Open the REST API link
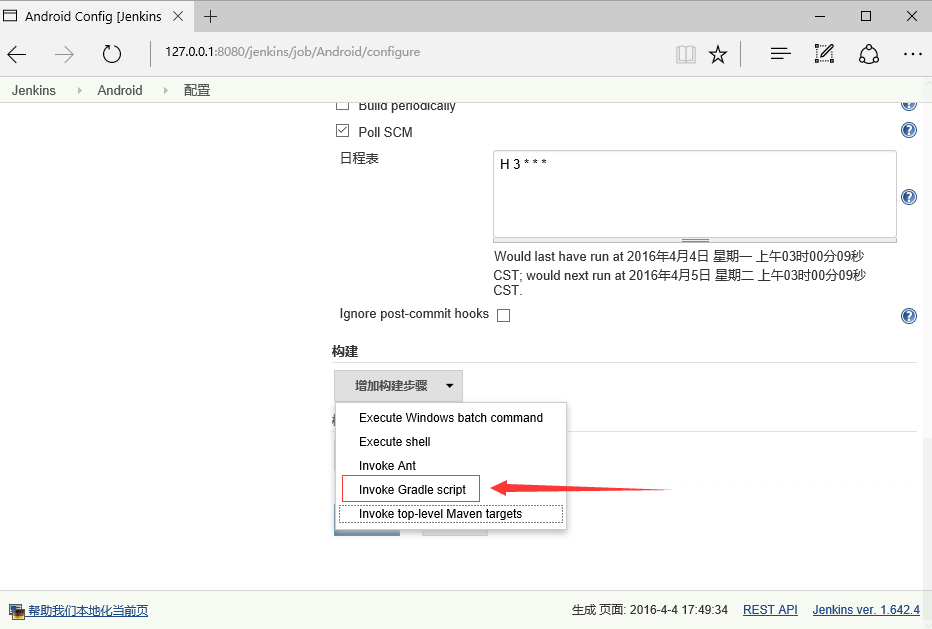 point(770,610)
